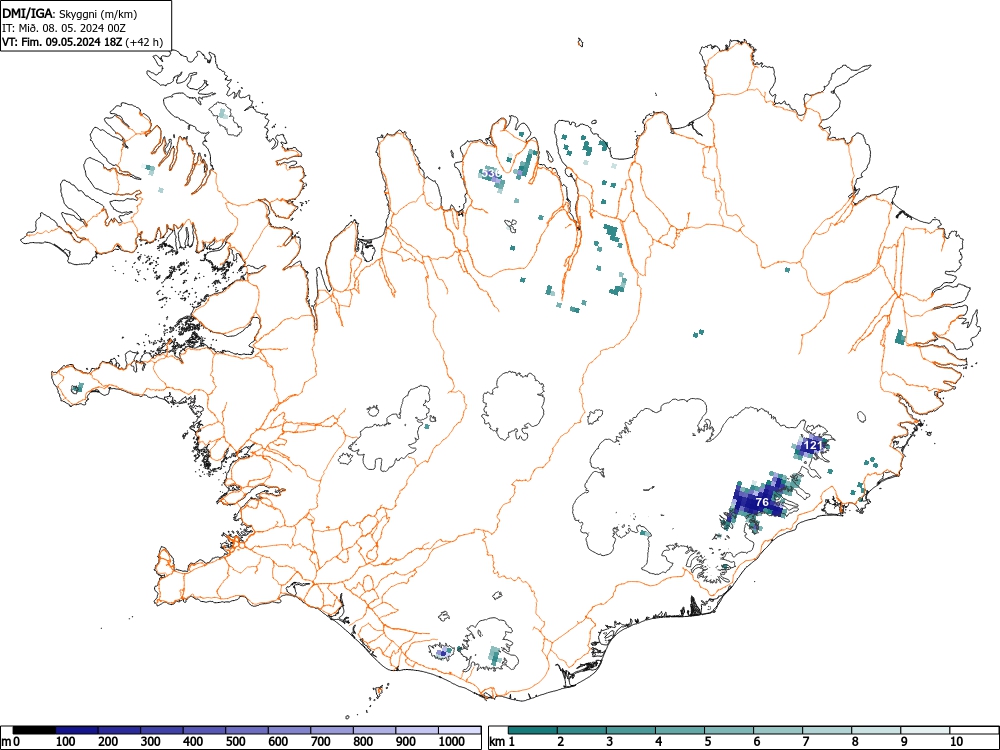
Task: Select the black swatch between 0 and 100 m
Action: pos(34,730)
